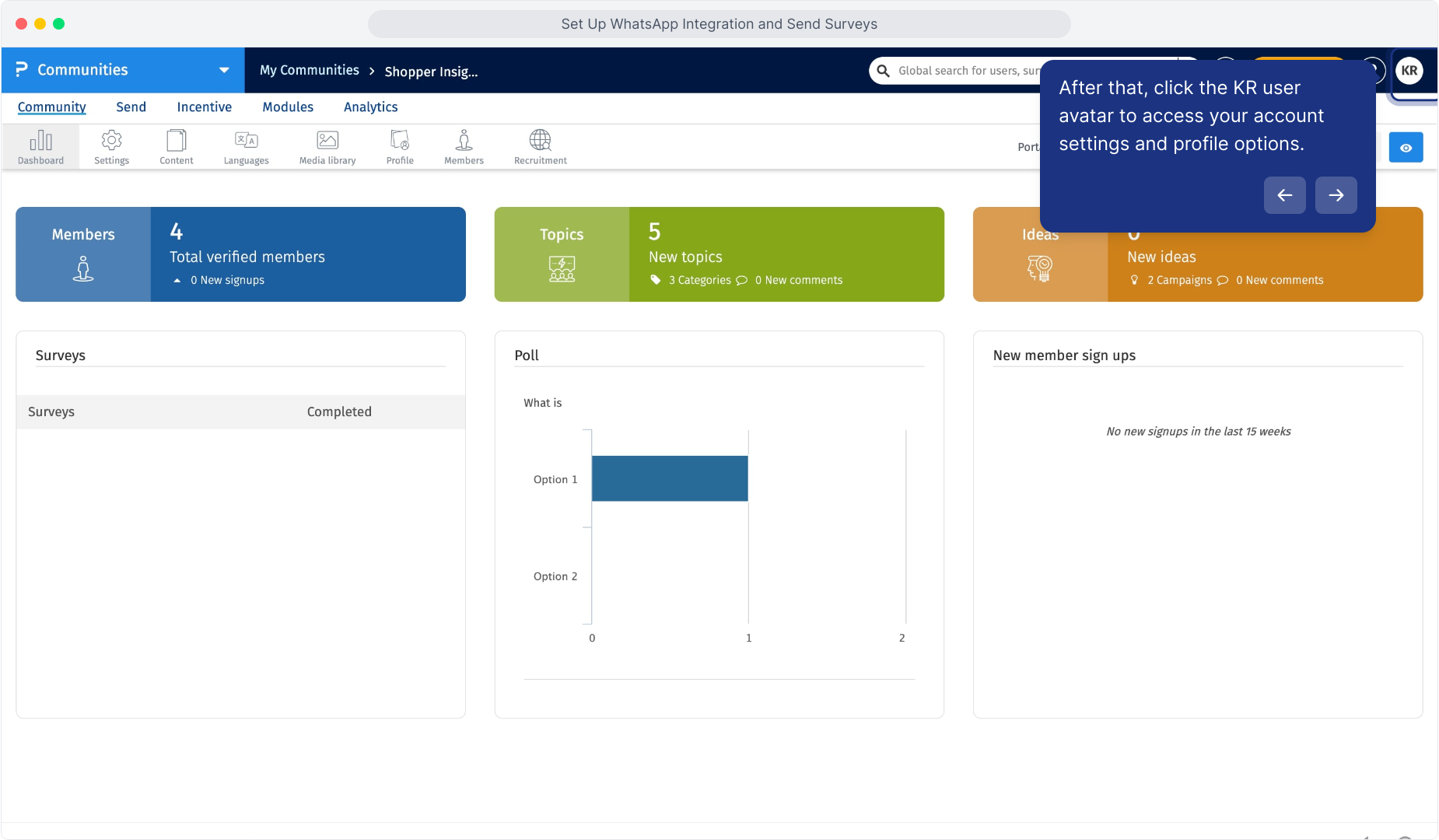Click the Members card person icon

point(83,269)
